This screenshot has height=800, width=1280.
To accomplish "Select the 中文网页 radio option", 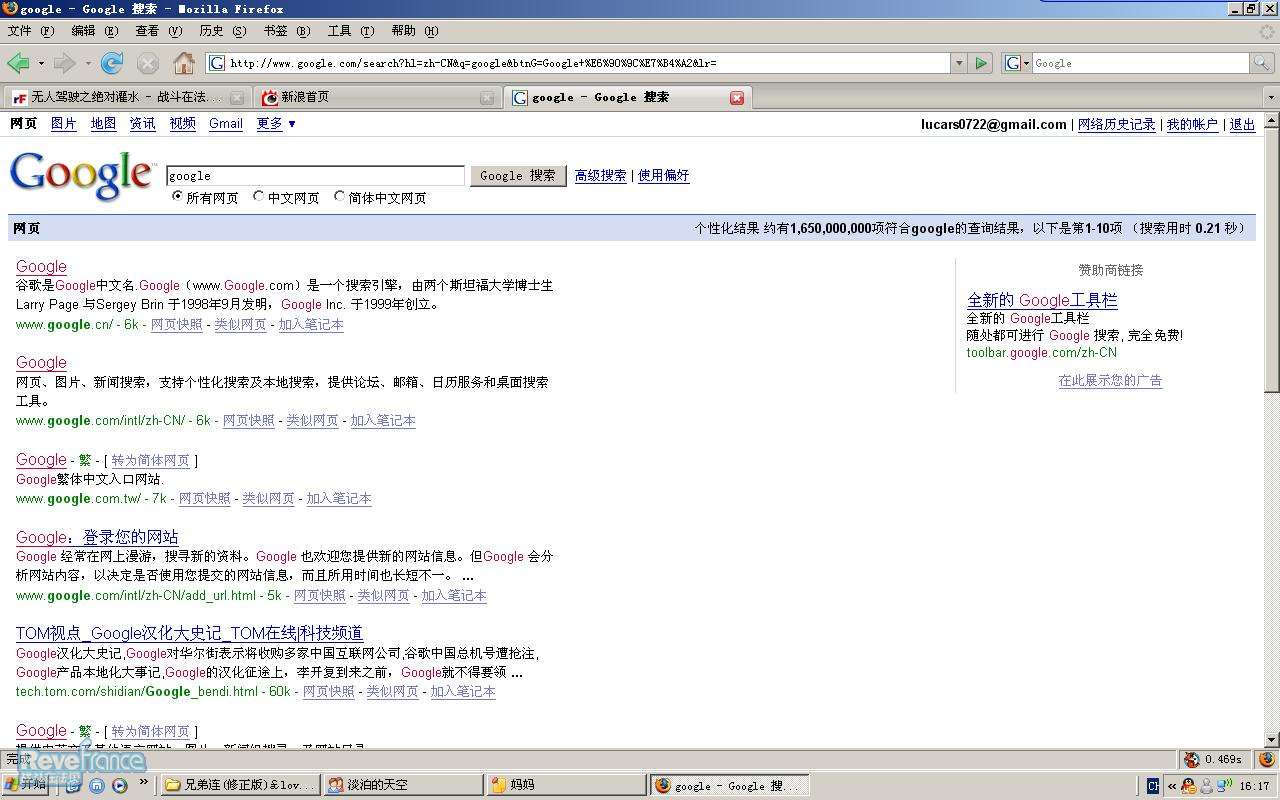I will tap(259, 197).
